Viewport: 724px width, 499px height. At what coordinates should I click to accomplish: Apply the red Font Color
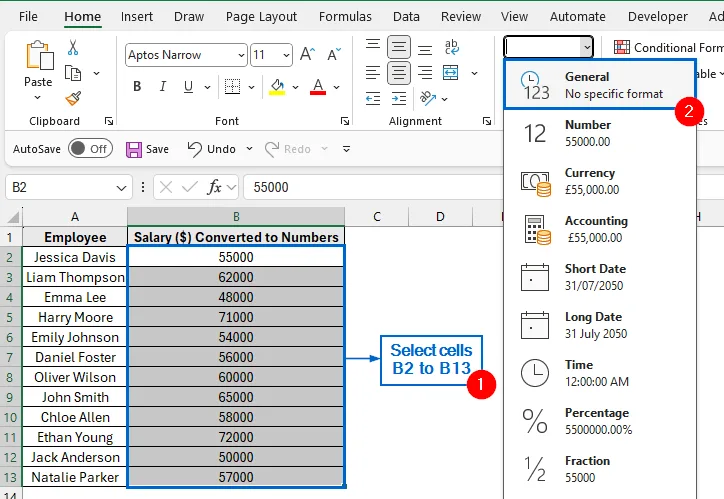click(318, 86)
